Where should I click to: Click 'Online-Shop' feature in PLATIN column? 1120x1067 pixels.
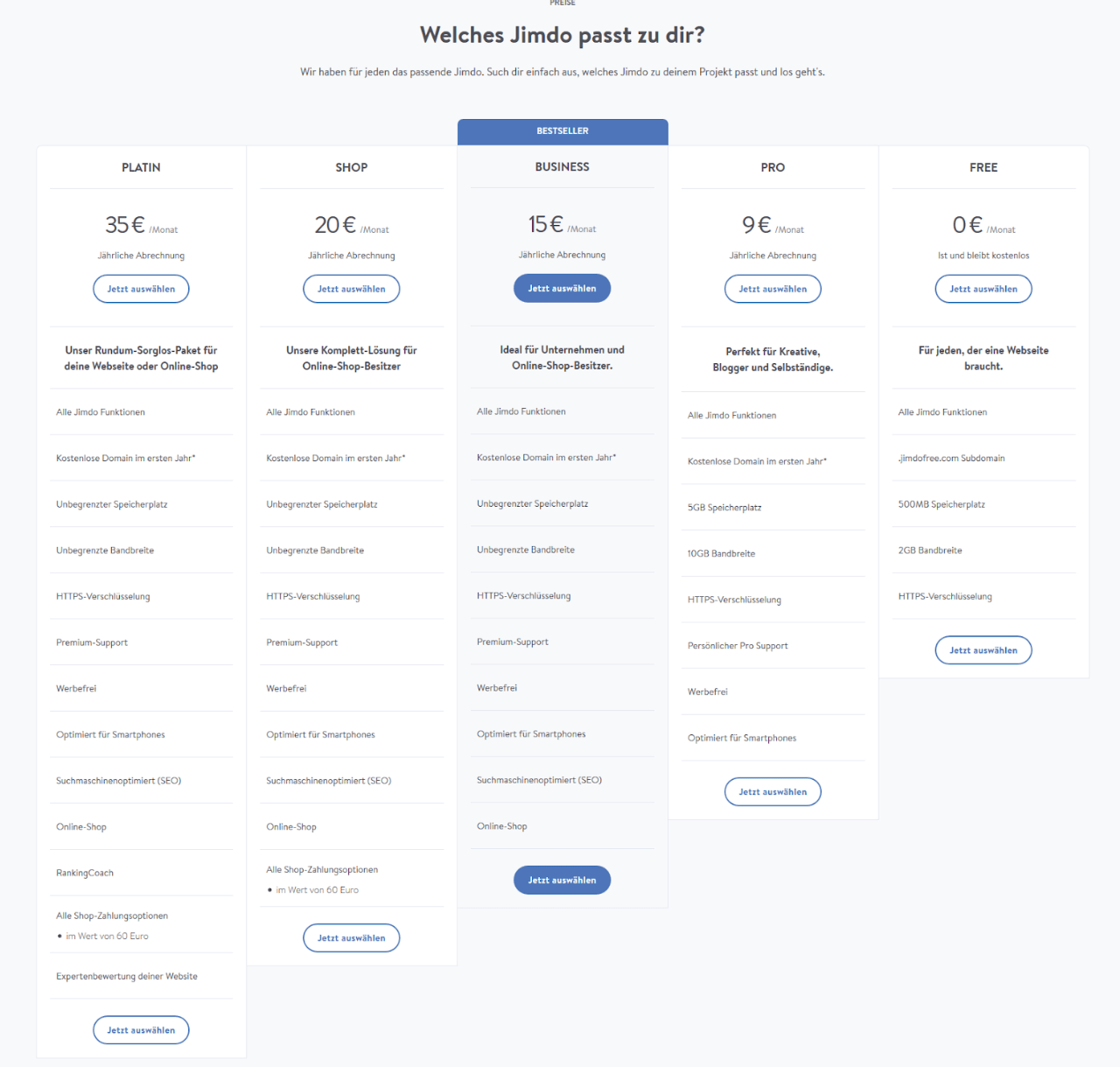tap(81, 827)
